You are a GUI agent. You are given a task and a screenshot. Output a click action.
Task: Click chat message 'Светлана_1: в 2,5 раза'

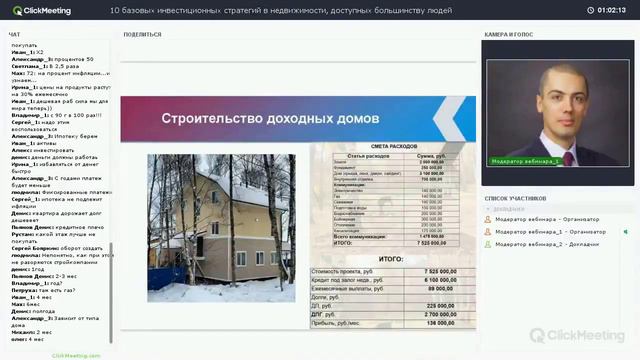[45, 66]
